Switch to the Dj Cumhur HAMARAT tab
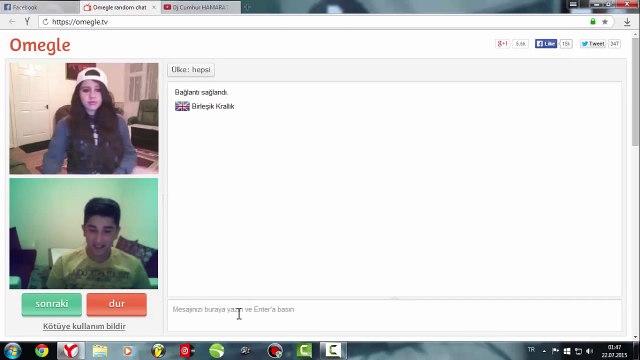Viewport: 640px width, 360px height. 201,7
